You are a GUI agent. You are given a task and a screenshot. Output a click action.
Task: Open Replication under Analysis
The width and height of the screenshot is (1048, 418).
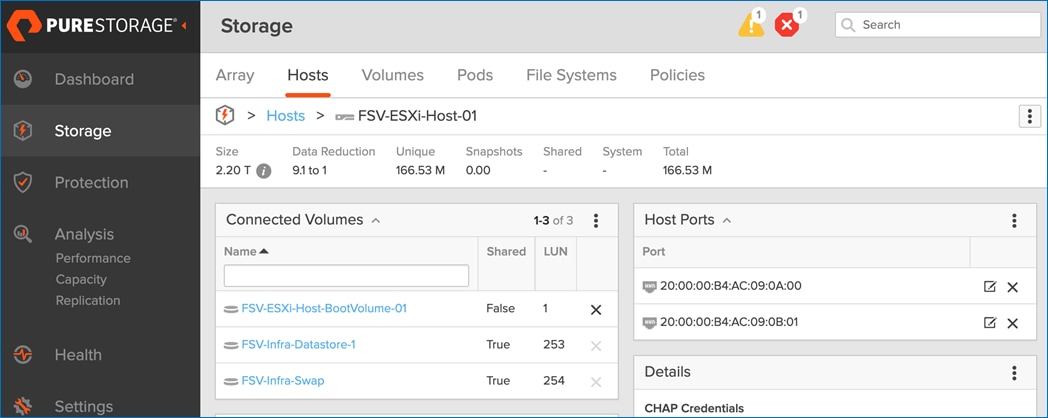click(x=88, y=300)
